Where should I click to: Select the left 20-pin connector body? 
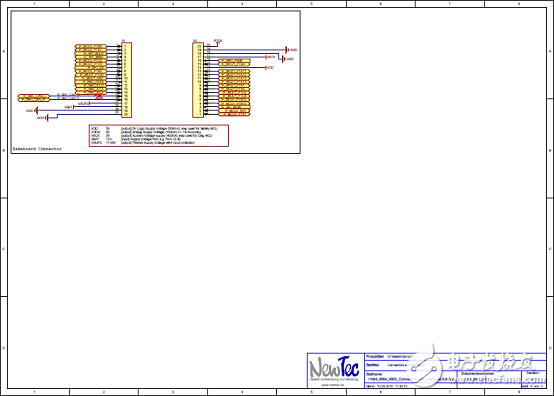126,80
